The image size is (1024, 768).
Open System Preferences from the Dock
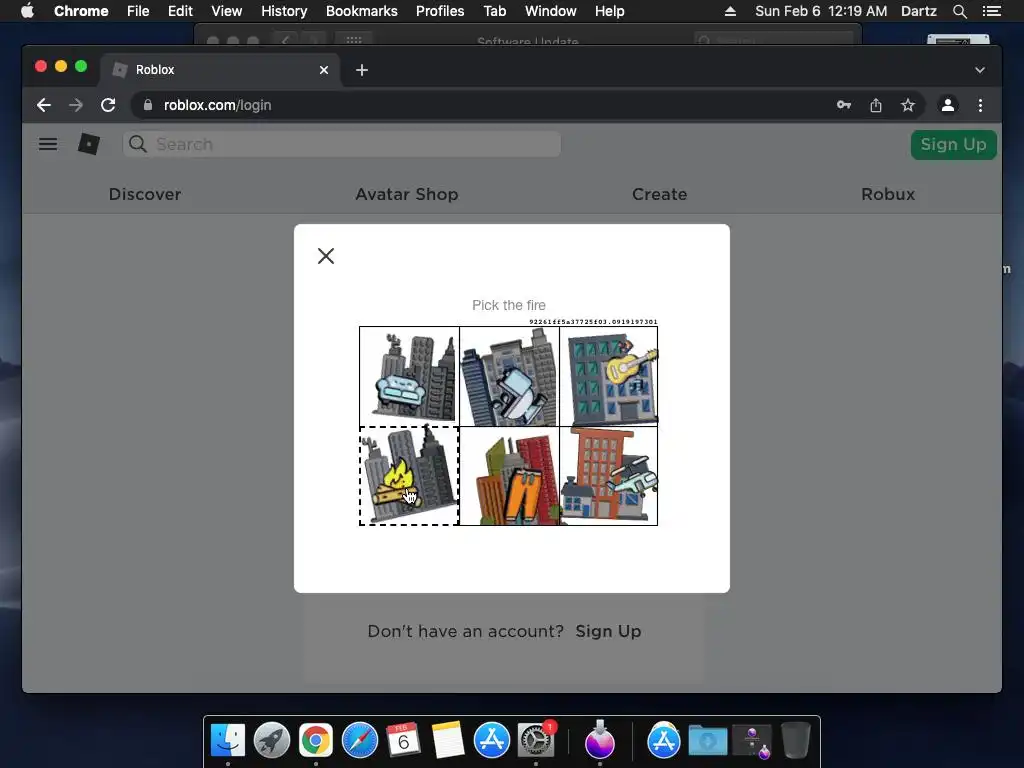tap(536, 740)
